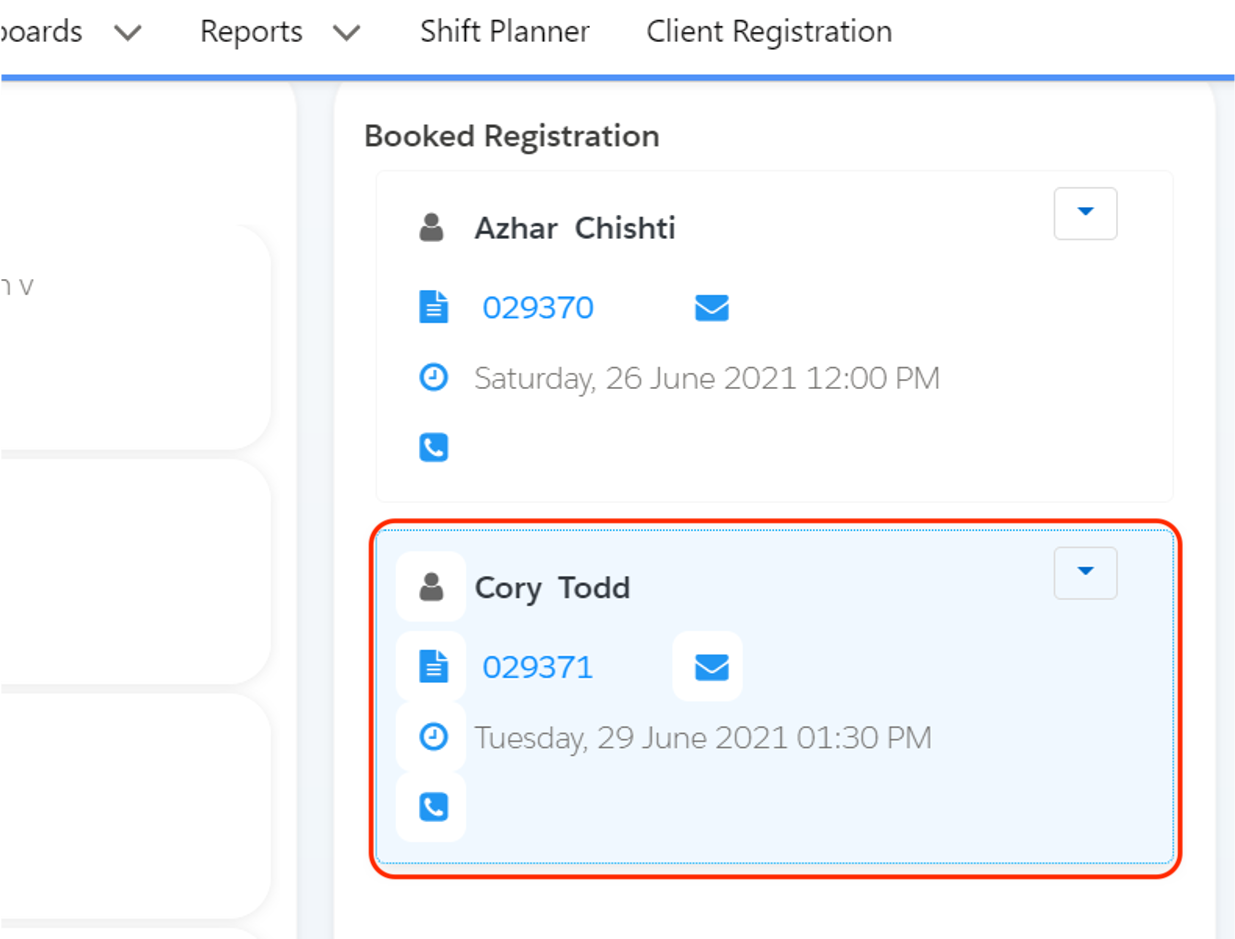
Task: Switch to the Client Registration tab
Action: tap(769, 31)
